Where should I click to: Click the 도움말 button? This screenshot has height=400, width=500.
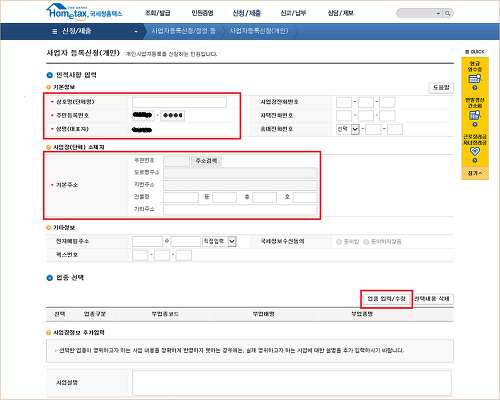click(441, 88)
